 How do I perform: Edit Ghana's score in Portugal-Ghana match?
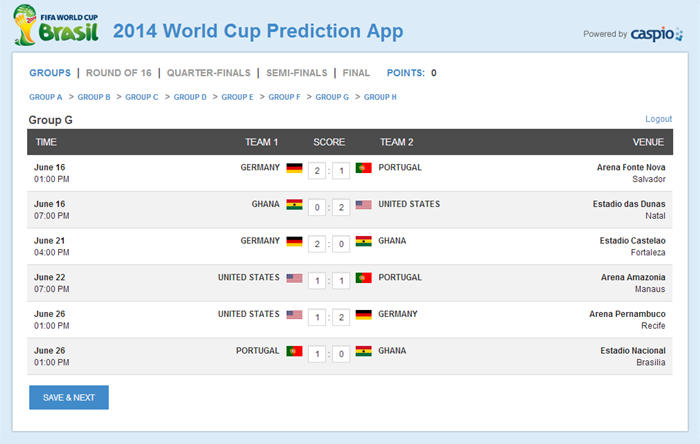[341, 354]
